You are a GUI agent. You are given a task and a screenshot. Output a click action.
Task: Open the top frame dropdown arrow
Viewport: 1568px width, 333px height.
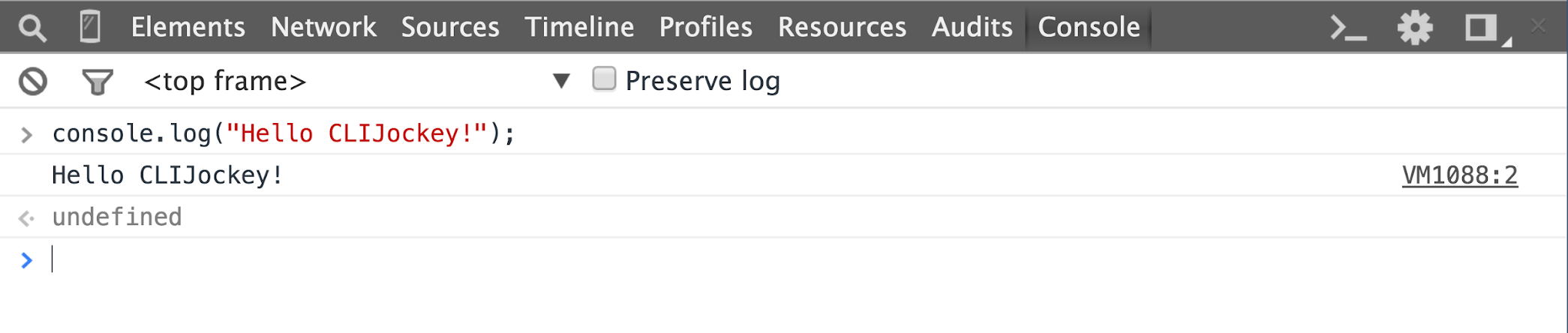point(561,80)
